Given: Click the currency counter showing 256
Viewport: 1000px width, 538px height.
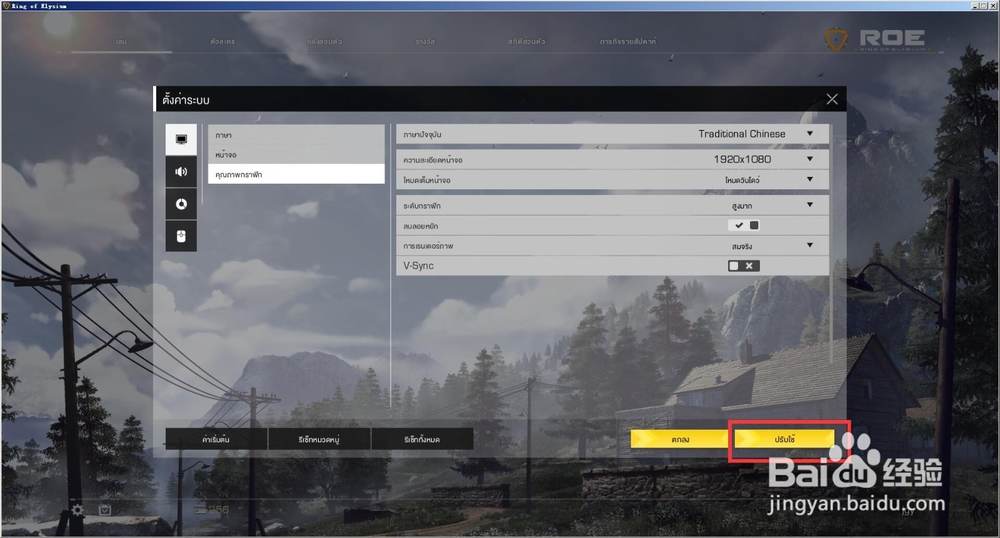Looking at the screenshot, I should [x=211, y=509].
